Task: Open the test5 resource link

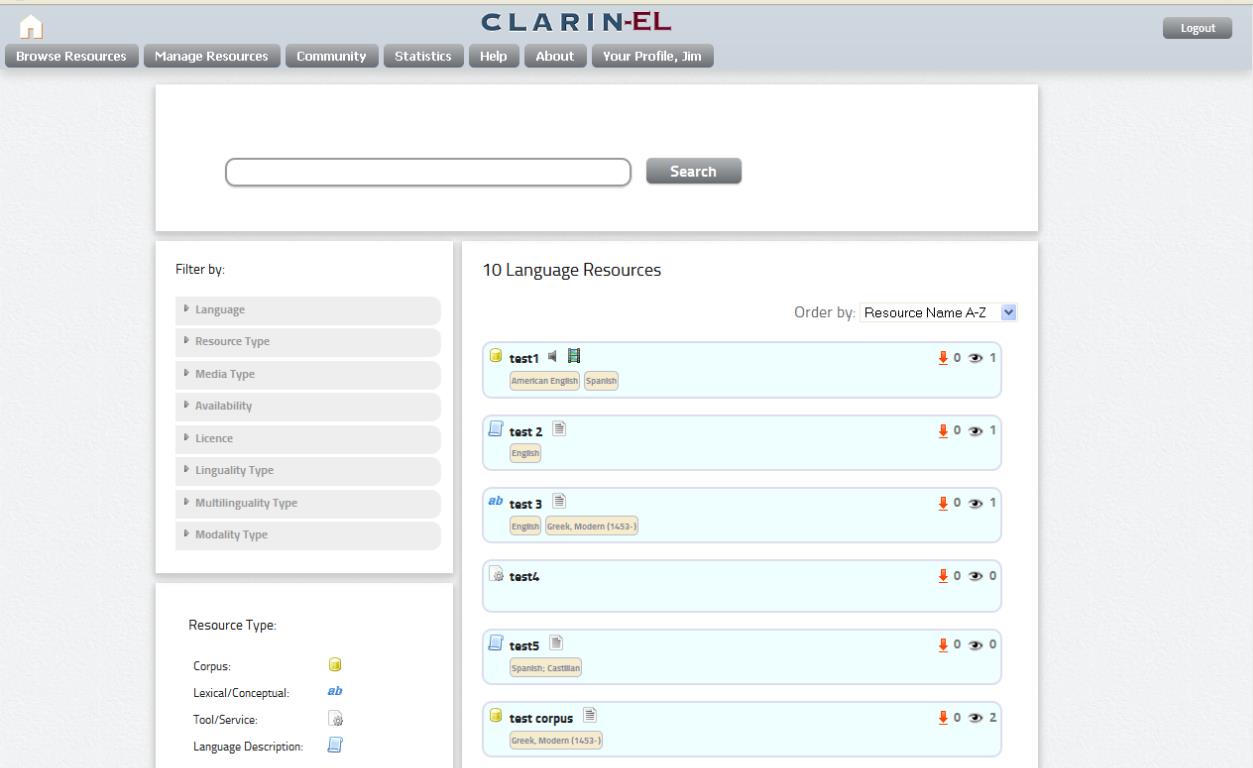Action: (x=526, y=644)
